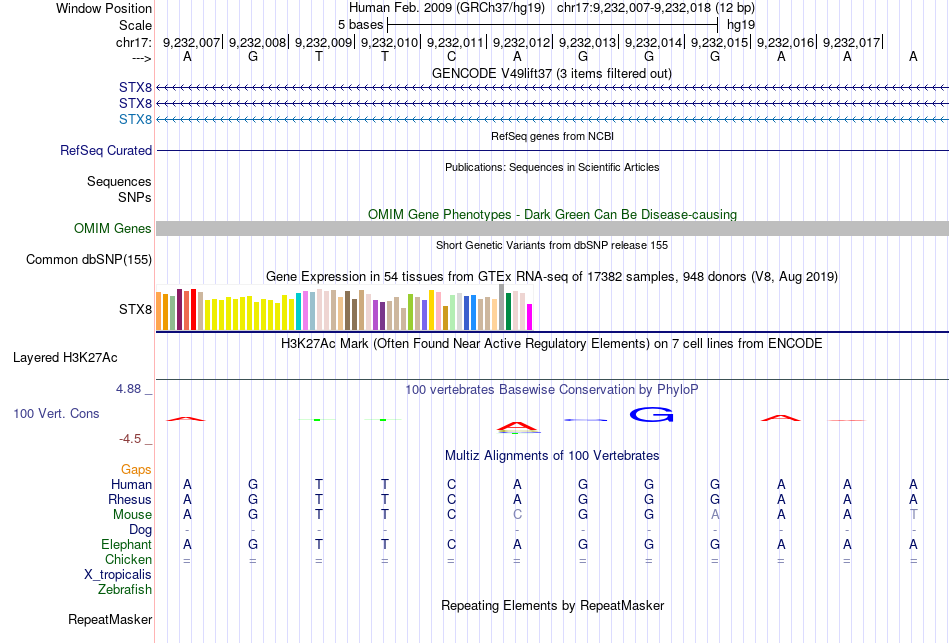Image resolution: width=950 pixels, height=643 pixels.
Task: Click the Short Genetic Variants from dbSNP title
Action: coord(552,245)
